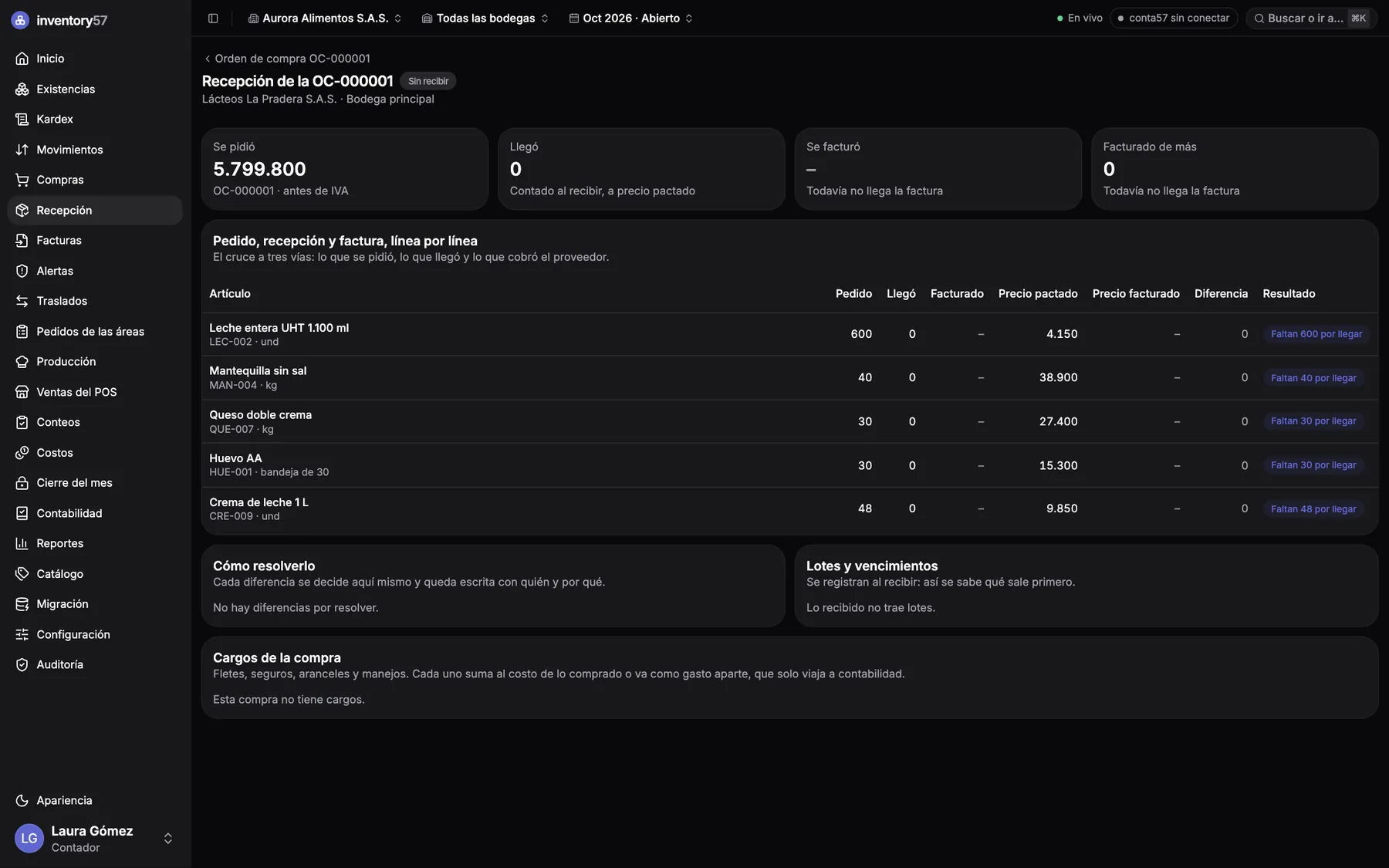Screen dimensions: 1389x868
Task: Click the Traslados transfer icon
Action: coord(22,301)
